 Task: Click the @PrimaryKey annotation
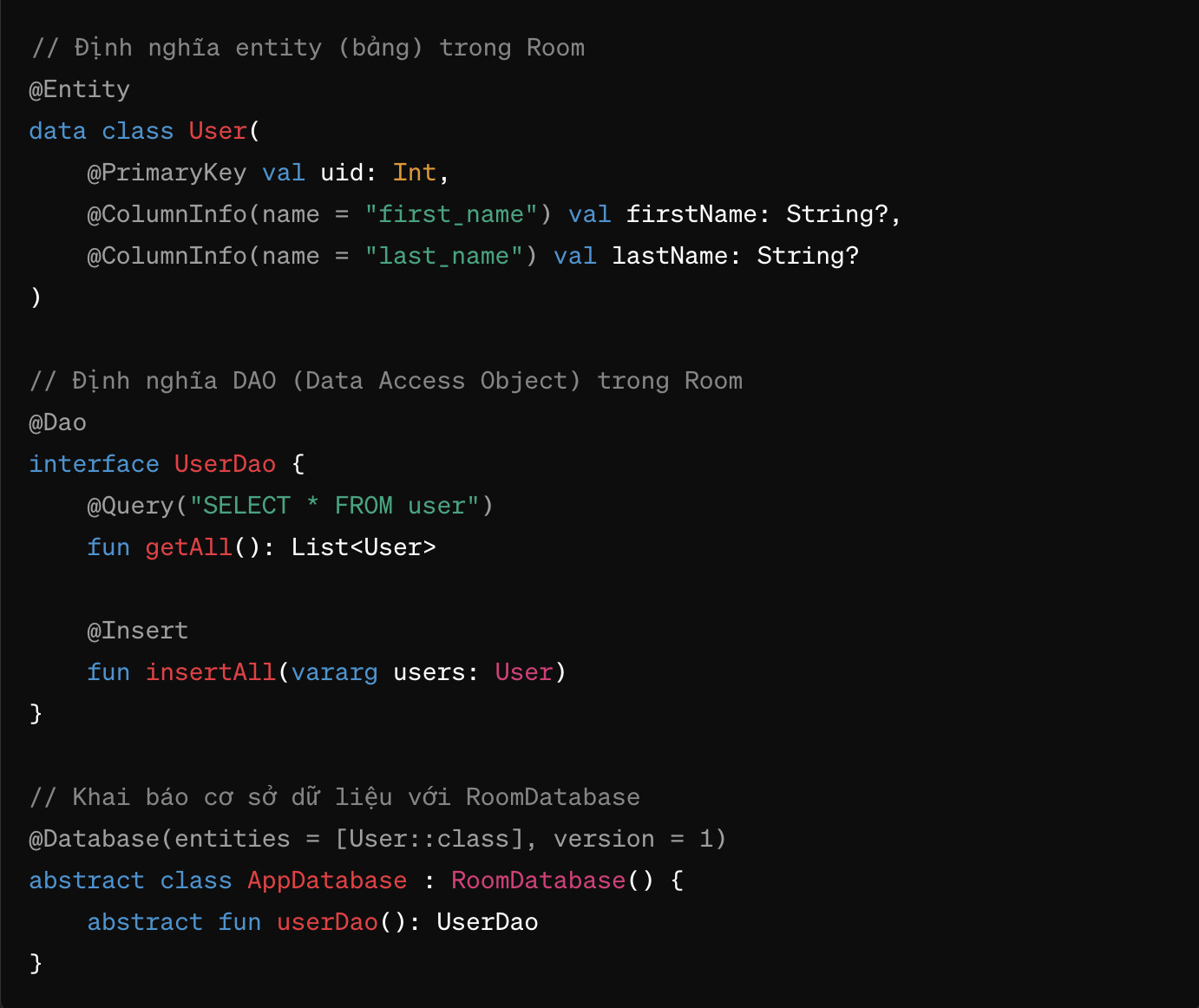(x=167, y=173)
